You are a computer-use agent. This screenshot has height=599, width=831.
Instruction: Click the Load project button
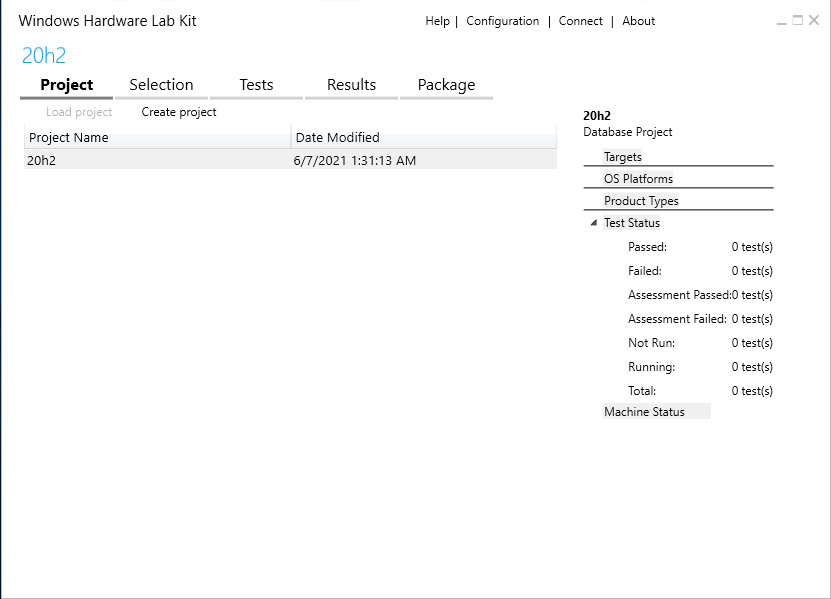coord(79,112)
